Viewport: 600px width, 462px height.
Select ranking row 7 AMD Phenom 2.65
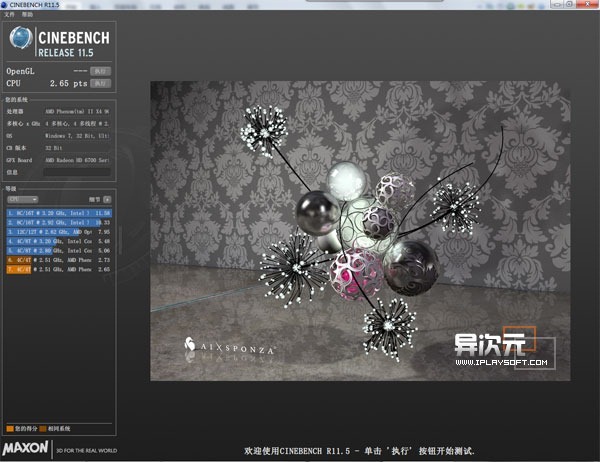pyautogui.click(x=59, y=269)
